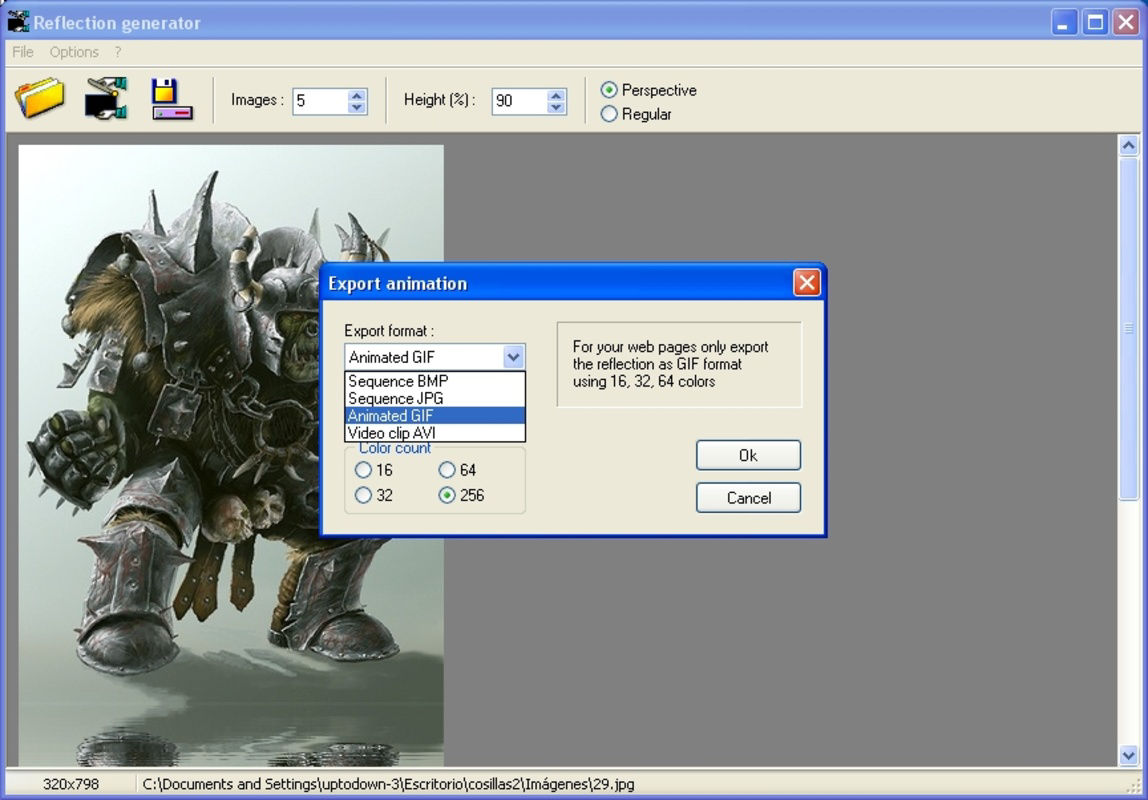This screenshot has width=1148, height=800.
Task: Click the orc warrior preview image
Action: 231,455
